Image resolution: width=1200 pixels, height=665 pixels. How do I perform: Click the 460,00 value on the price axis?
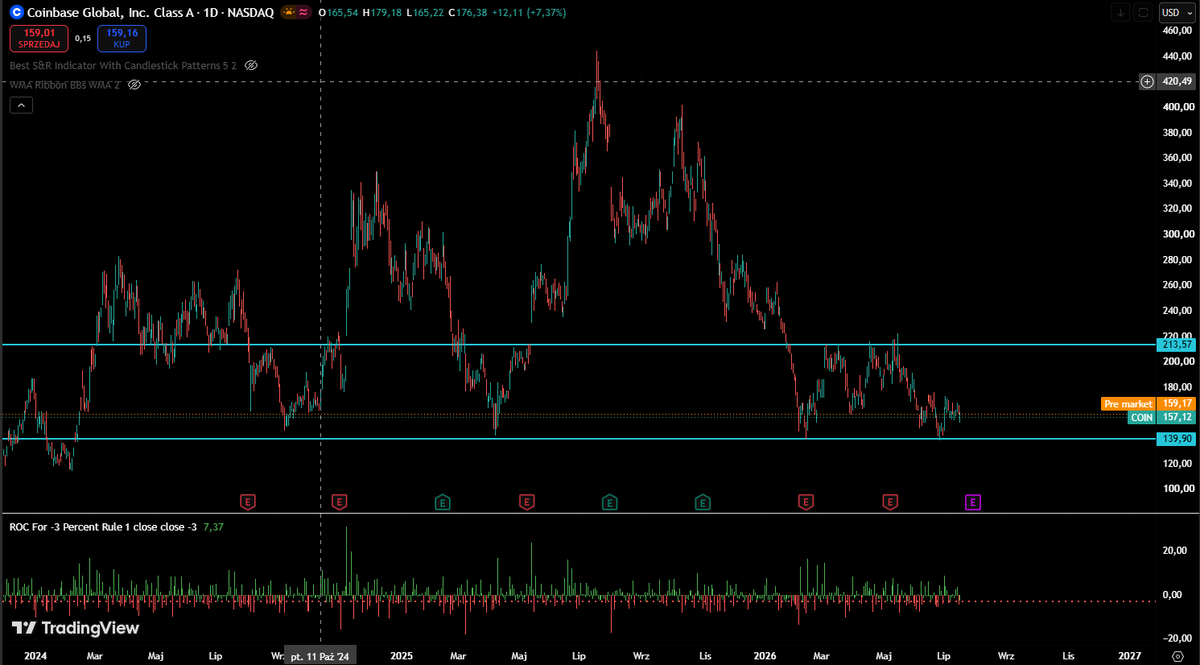pyautogui.click(x=1177, y=30)
